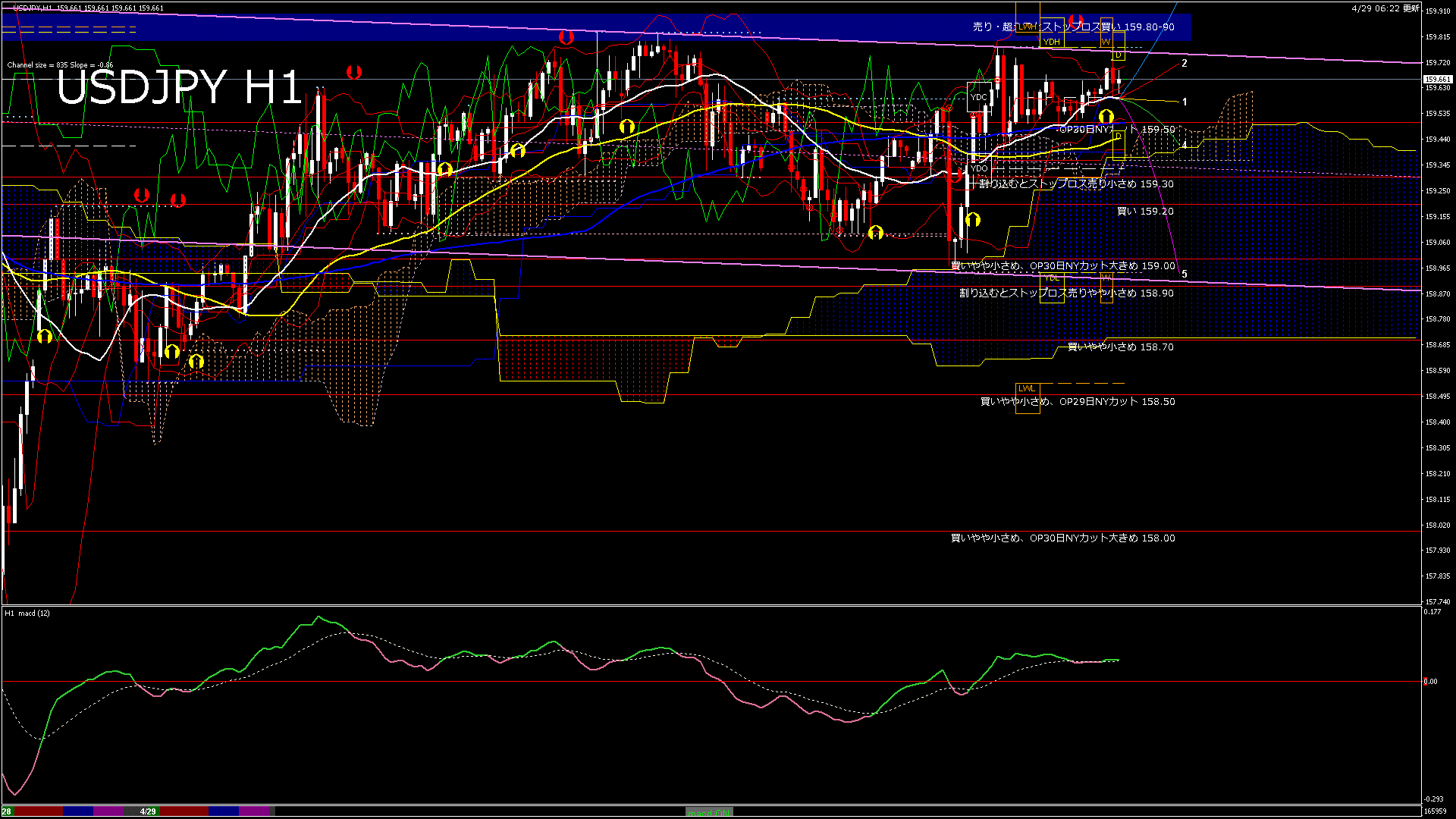Click the red down-arrow near USDJPY title
Image resolution: width=1456 pixels, height=819 pixels.
click(354, 72)
